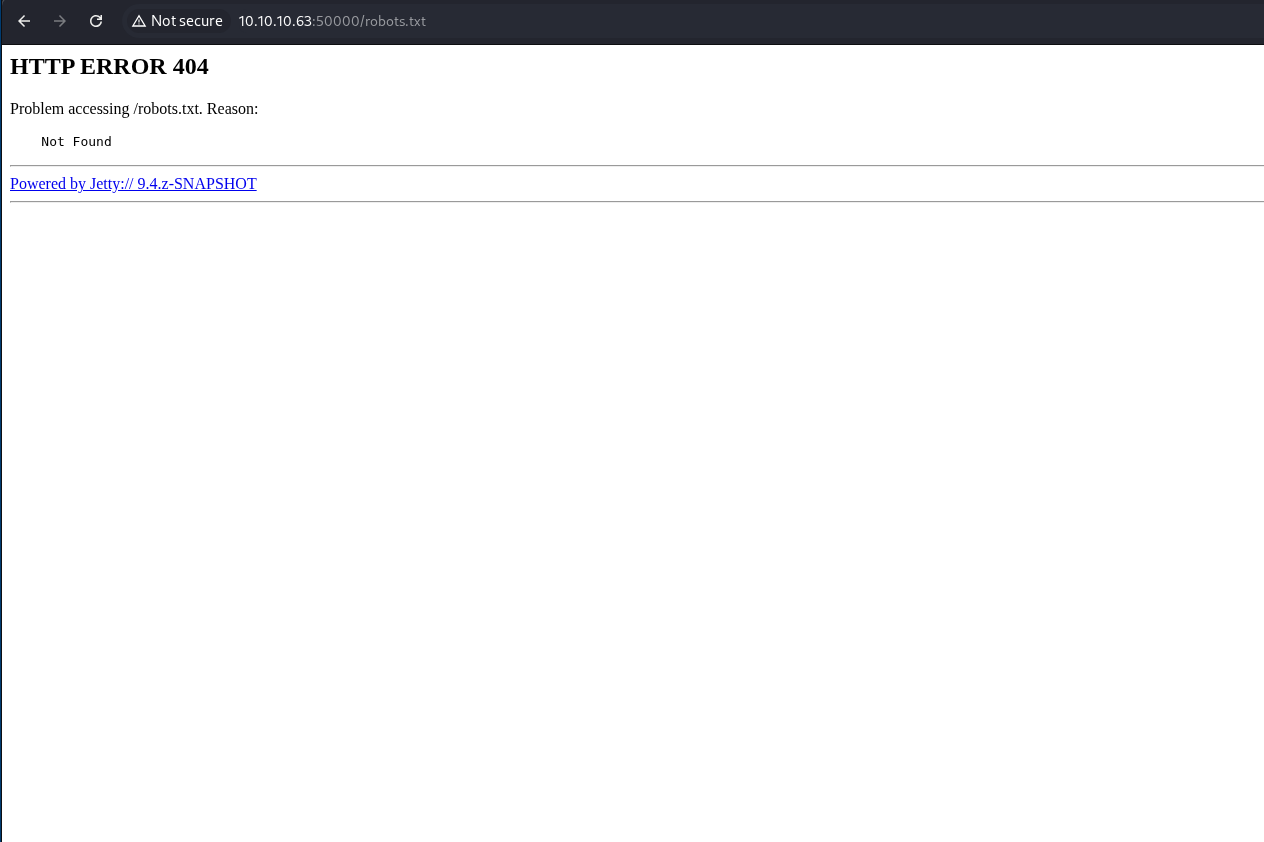Click /robots.txt in the error message
Image resolution: width=1264 pixels, height=842 pixels.
tap(167, 109)
